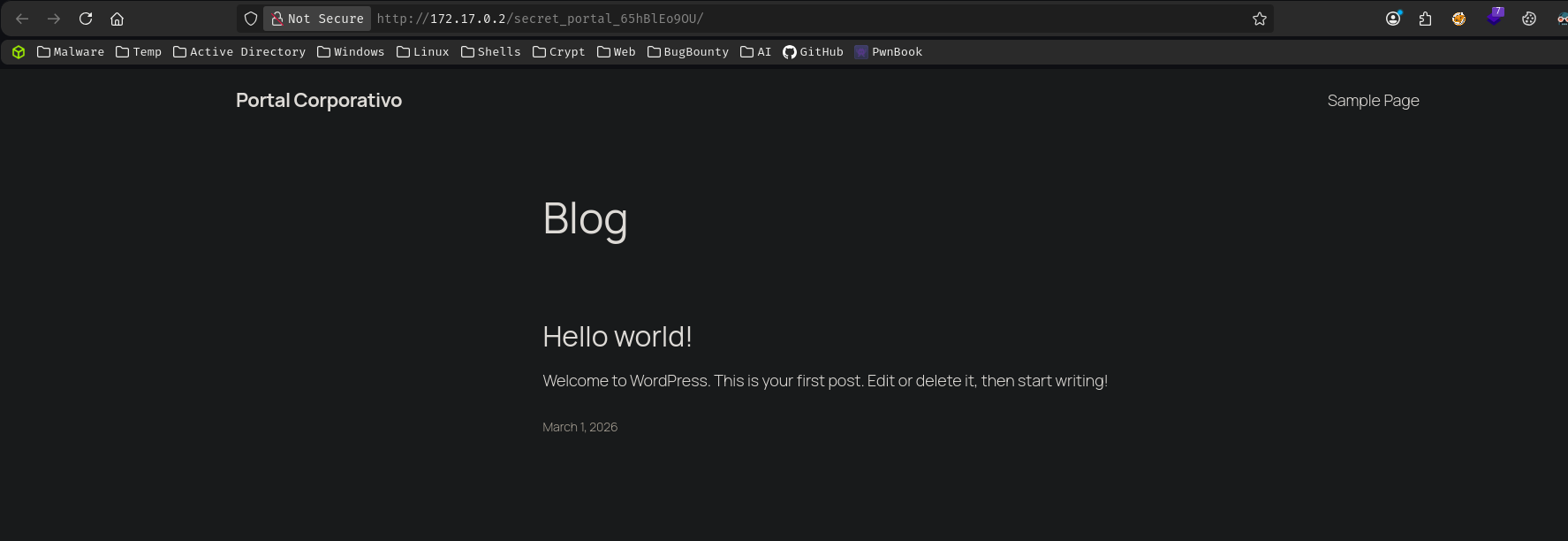
Task: Expand the Malware bookmarks folder
Action: point(71,52)
